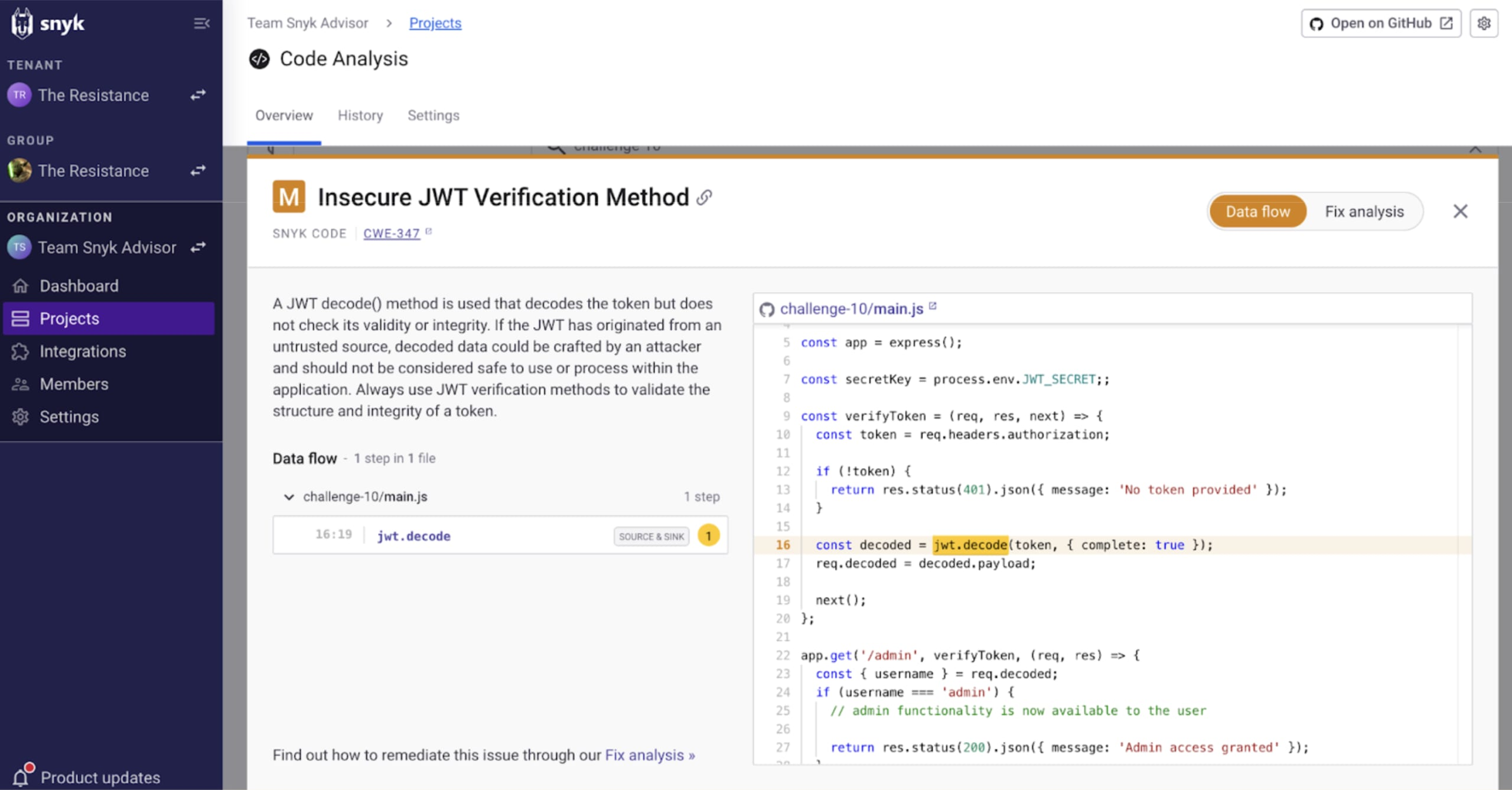Click external link icon beside main.js
Screen dimensions: 1512x790
pos(933,306)
